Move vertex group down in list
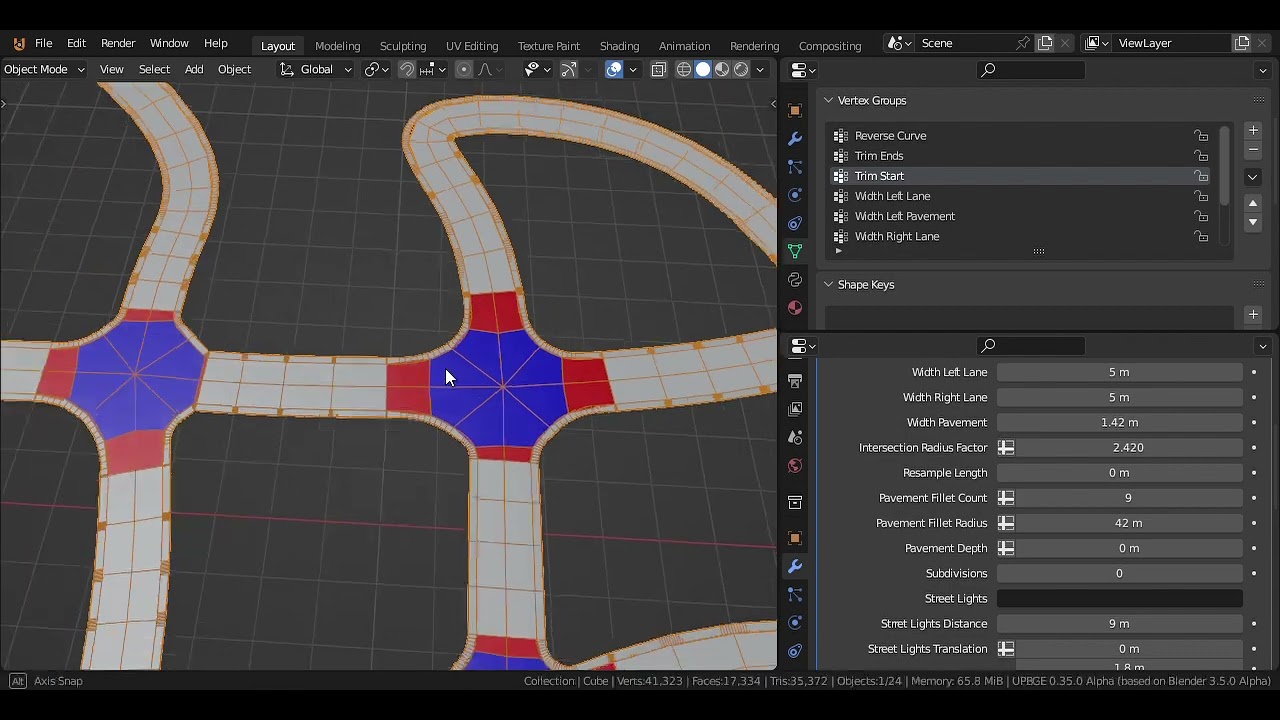This screenshot has height=720, width=1280. click(1253, 223)
